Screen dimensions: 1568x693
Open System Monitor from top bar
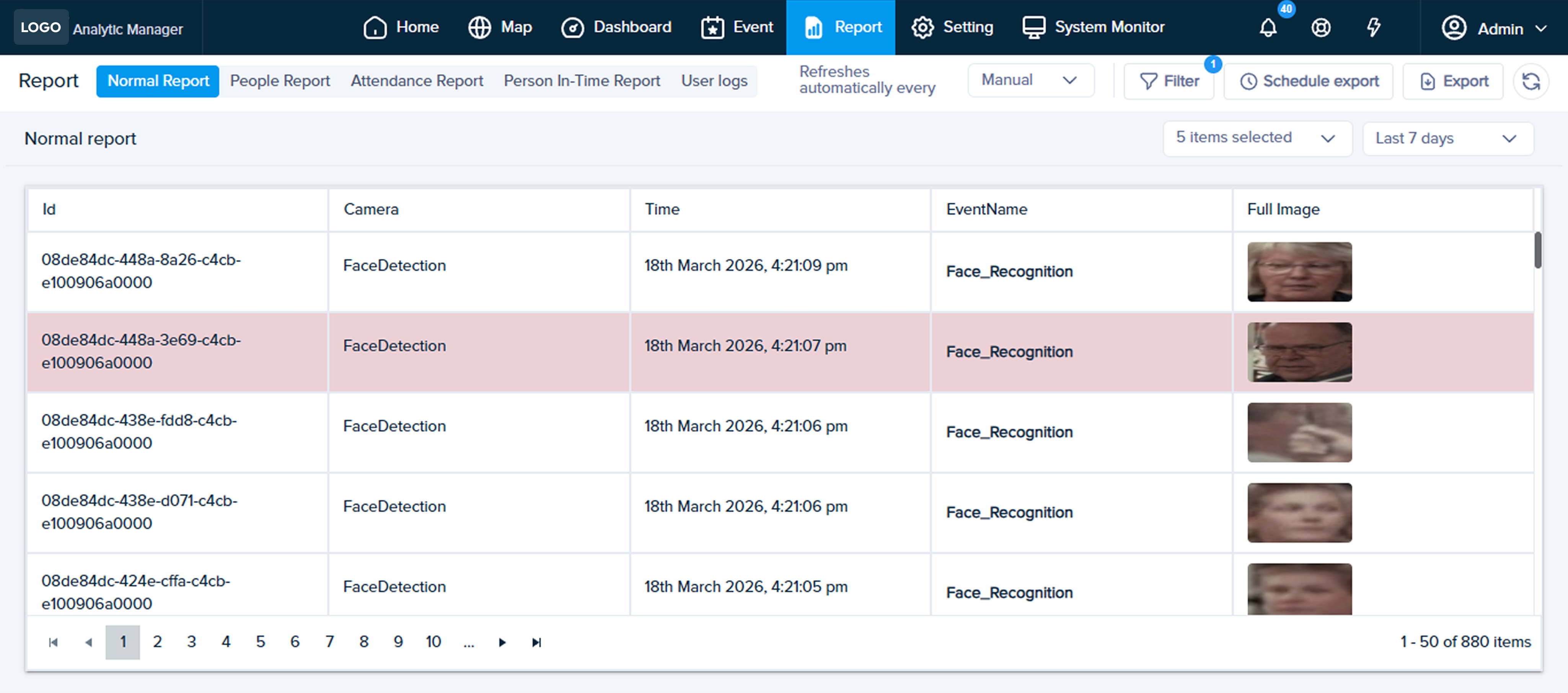click(x=1093, y=28)
